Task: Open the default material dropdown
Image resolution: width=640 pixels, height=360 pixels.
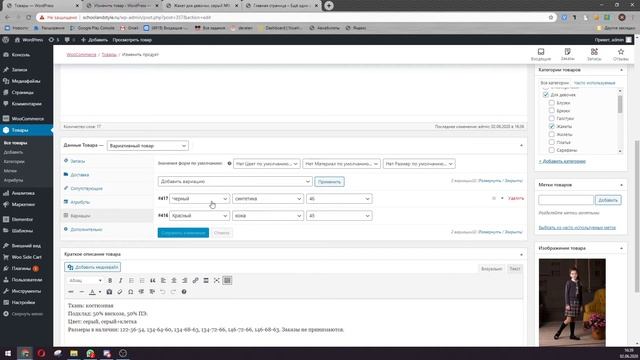Action: [341, 164]
